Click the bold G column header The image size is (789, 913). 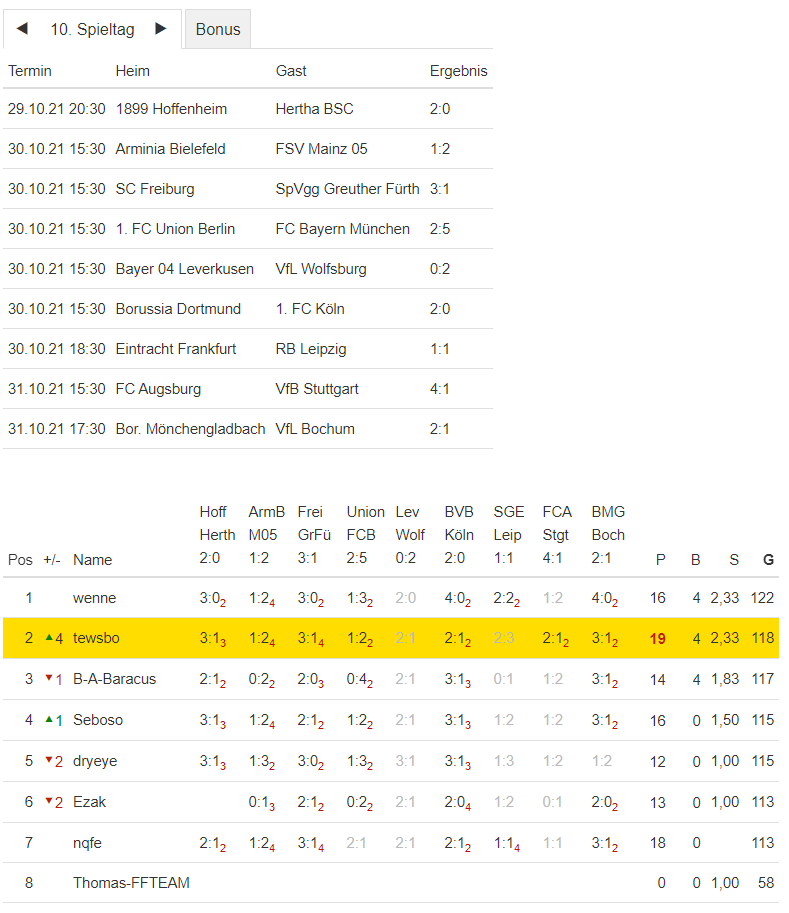coord(768,560)
